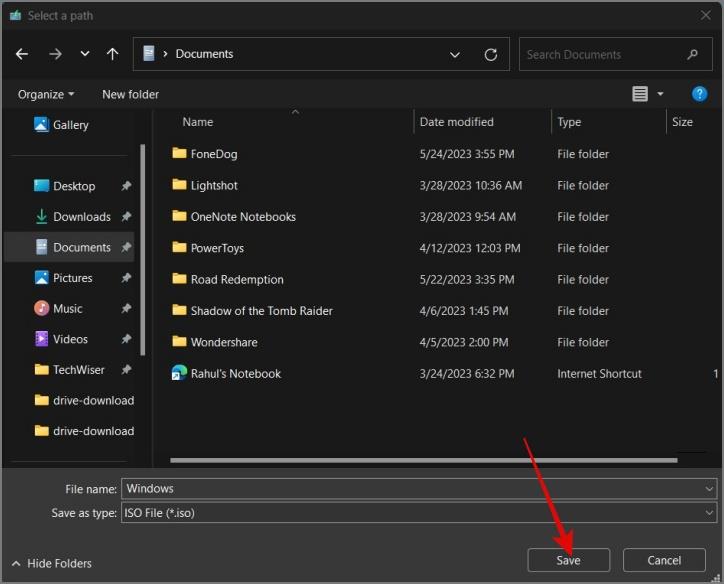Select Shadow of the Tomb Raider folder
The height and width of the screenshot is (584, 724).
click(261, 311)
